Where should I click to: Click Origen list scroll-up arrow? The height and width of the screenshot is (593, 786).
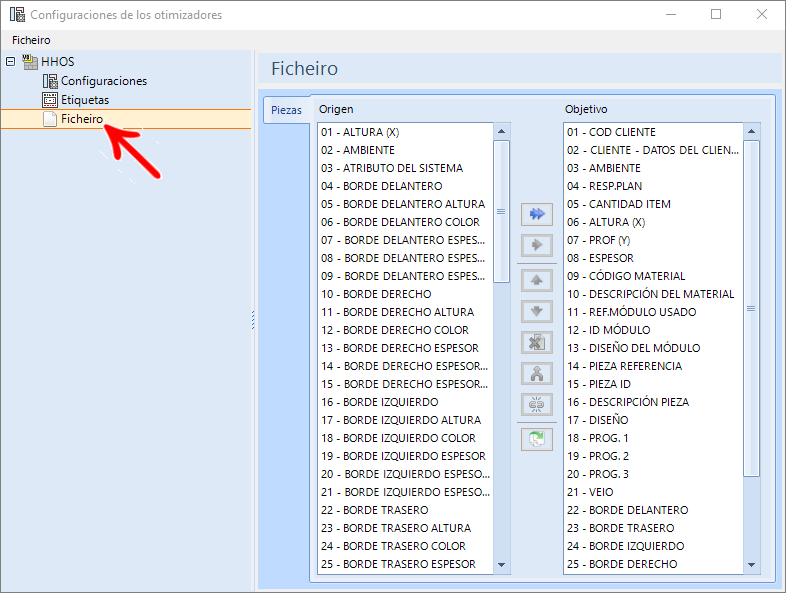(501, 131)
